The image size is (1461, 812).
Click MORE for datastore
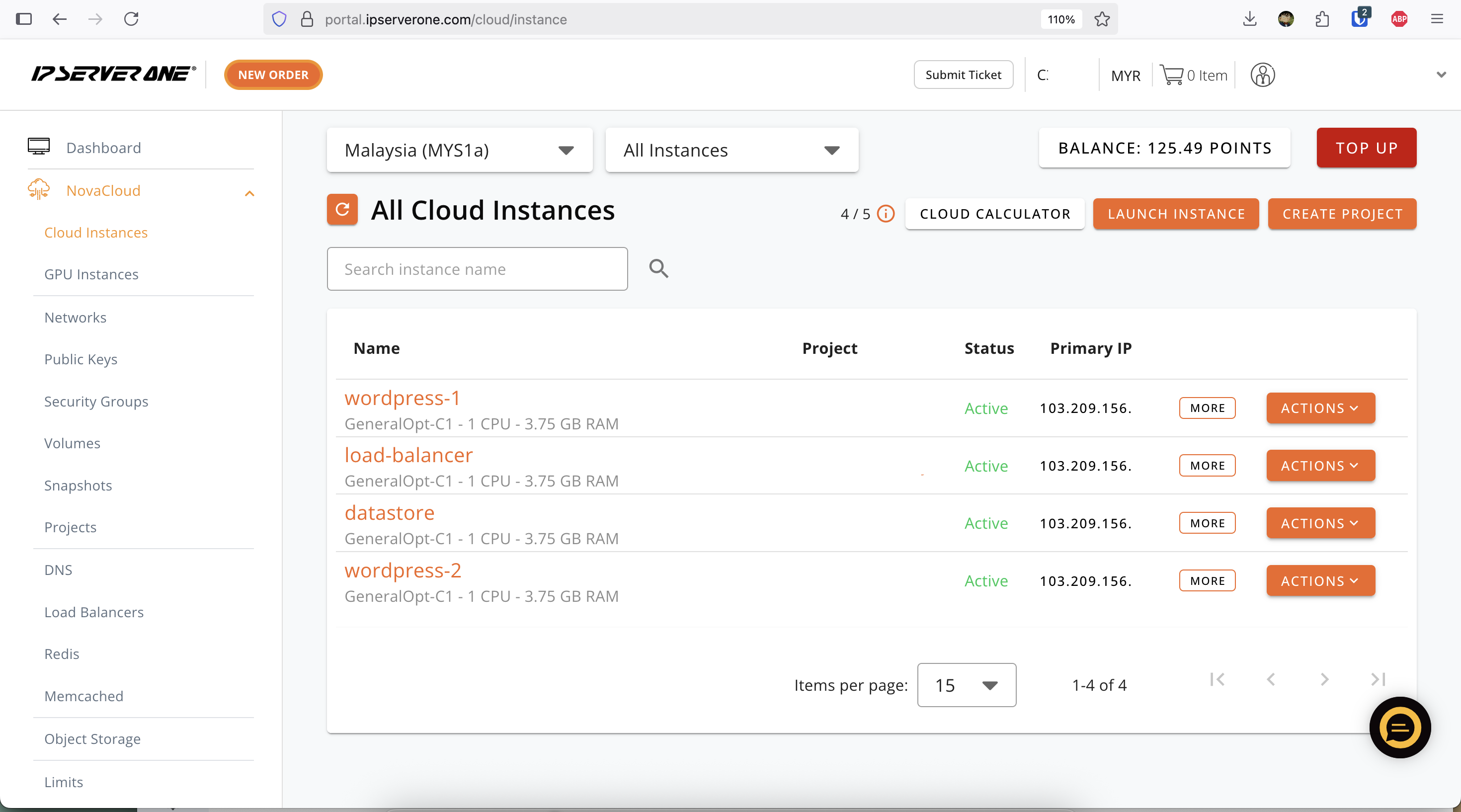(x=1207, y=523)
